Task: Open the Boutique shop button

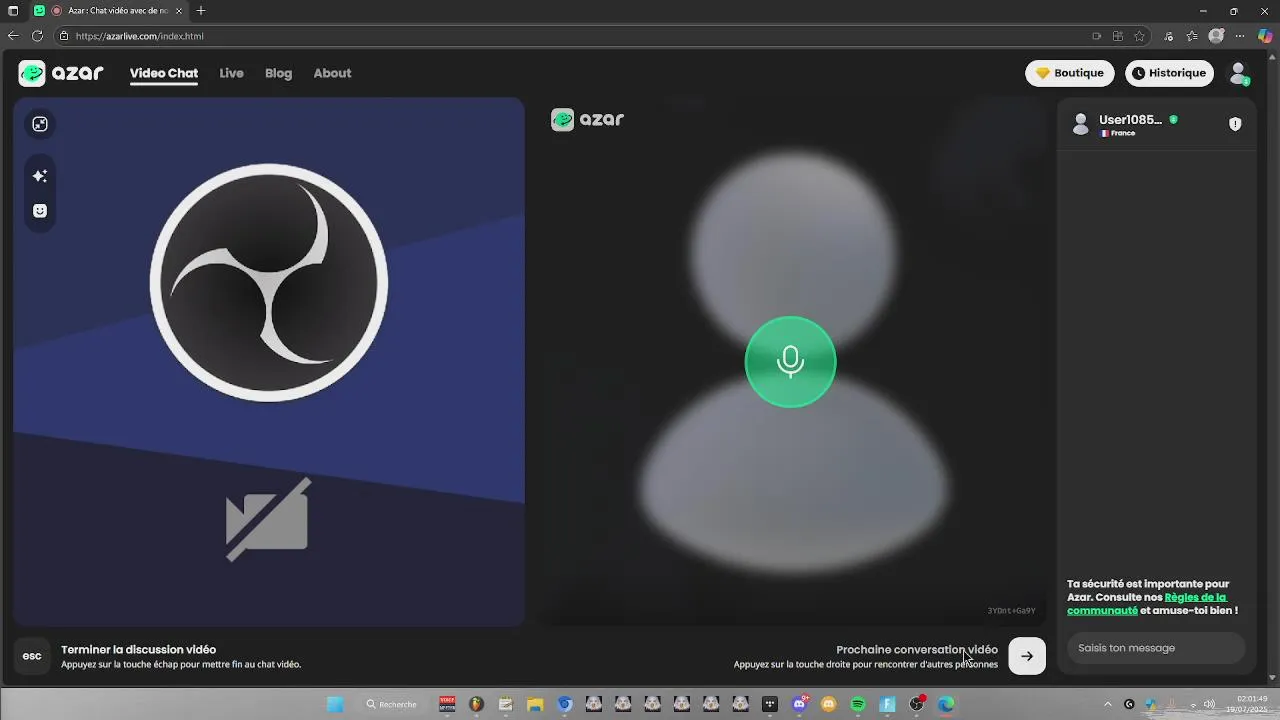Action: tap(1070, 73)
